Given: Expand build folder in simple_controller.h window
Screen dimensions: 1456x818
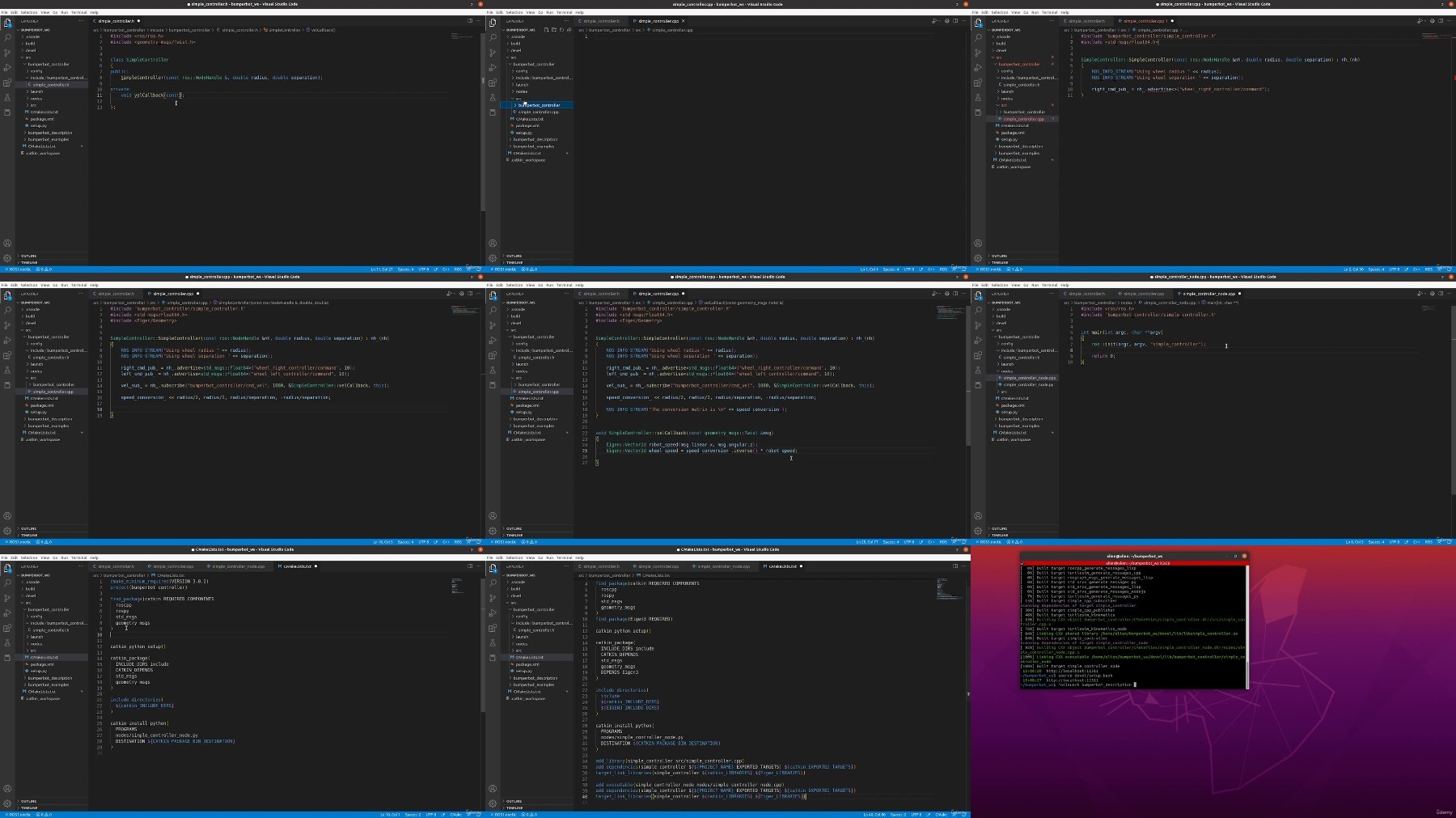Looking at the screenshot, I should (30, 44).
